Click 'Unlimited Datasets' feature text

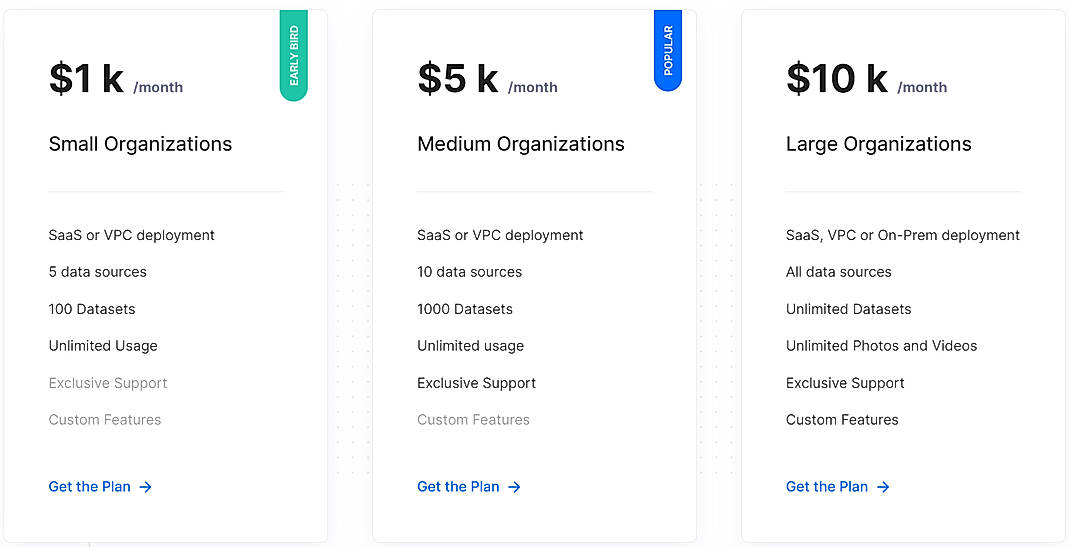tap(848, 309)
